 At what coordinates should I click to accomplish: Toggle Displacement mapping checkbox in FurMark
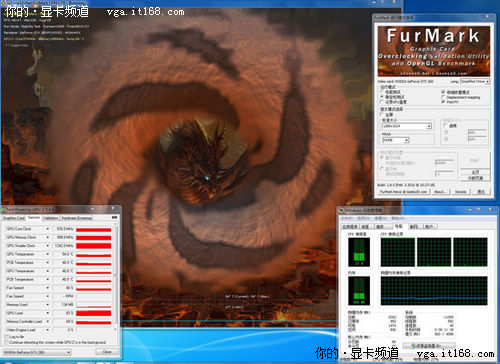tap(443, 97)
